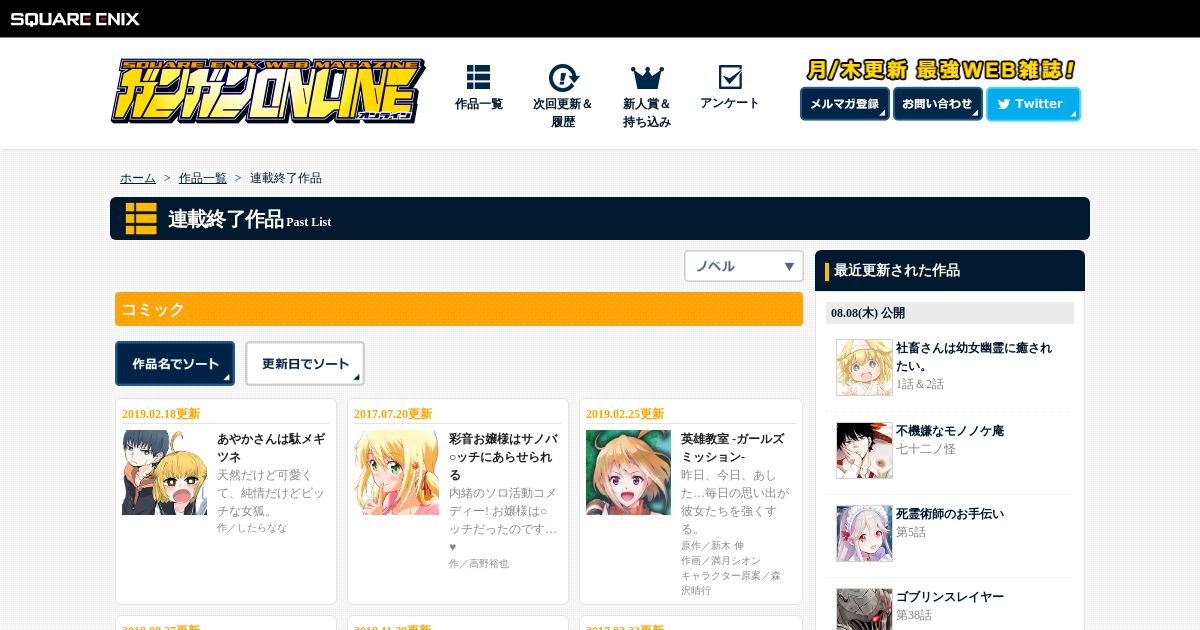This screenshot has width=1200, height=630.
Task: Click title 英雄教室 -ガールズミッション-
Action: (x=733, y=448)
